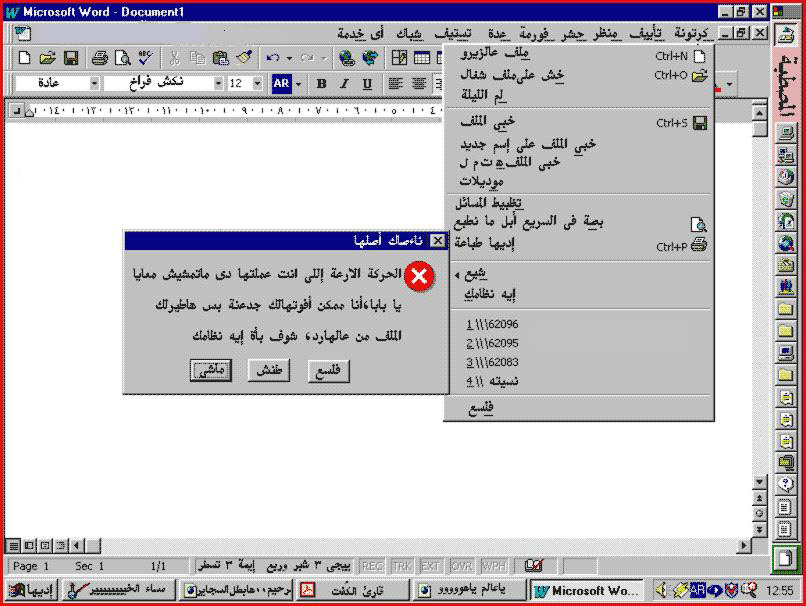The image size is (806, 606).
Task: Open the font size 12 dropdown
Action: [x=258, y=83]
